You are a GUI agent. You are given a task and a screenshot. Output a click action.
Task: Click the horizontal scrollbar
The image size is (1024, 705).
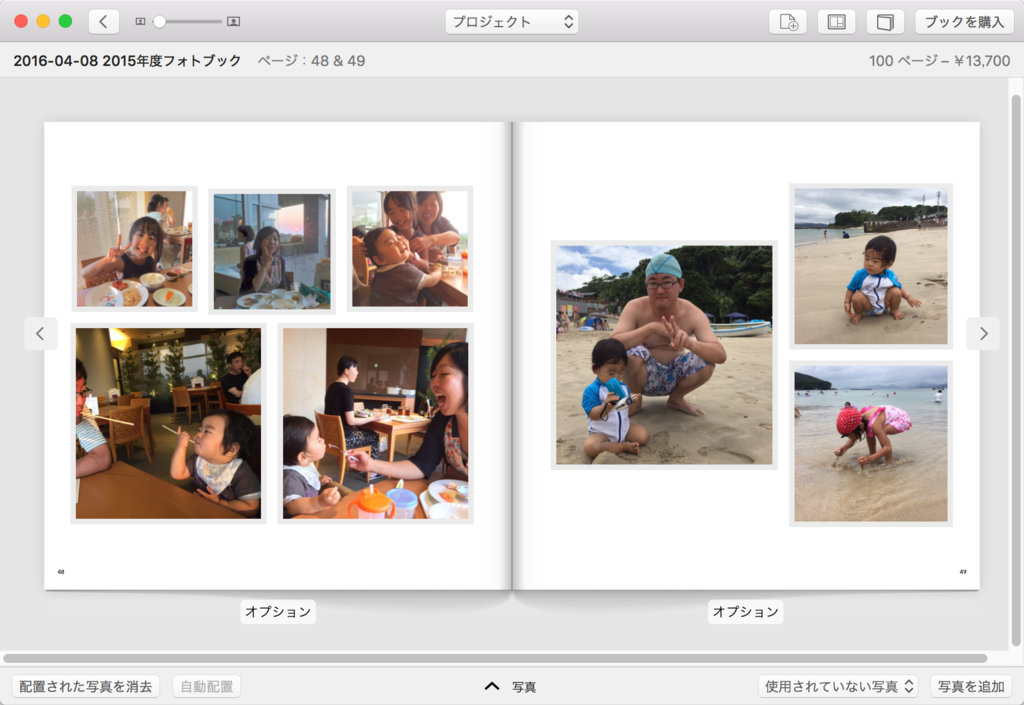point(495,658)
